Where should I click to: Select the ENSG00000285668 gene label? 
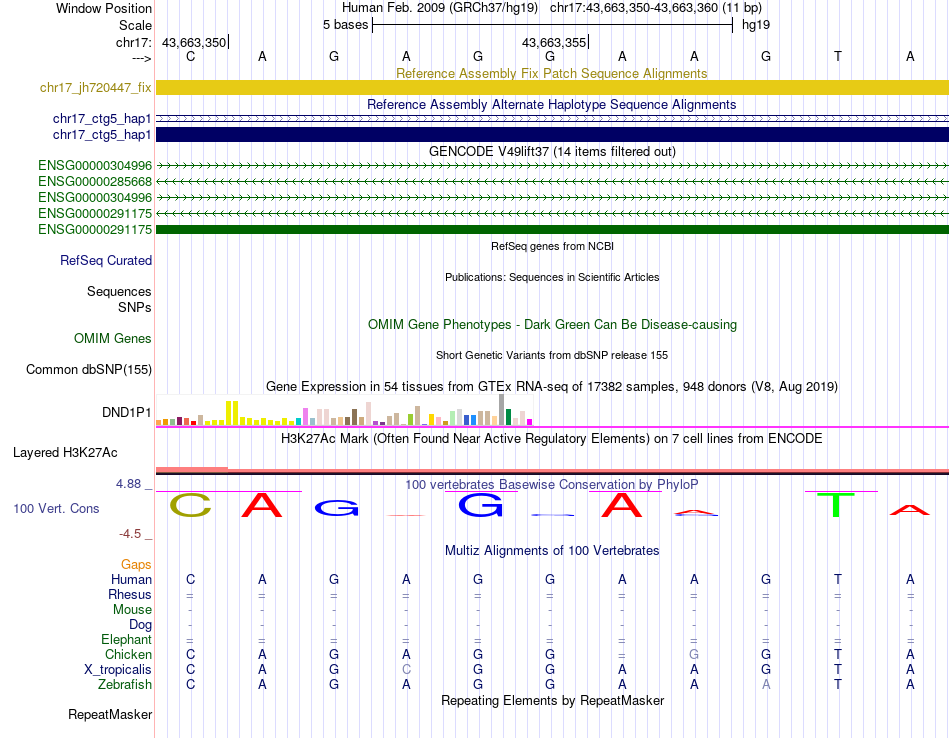95,181
